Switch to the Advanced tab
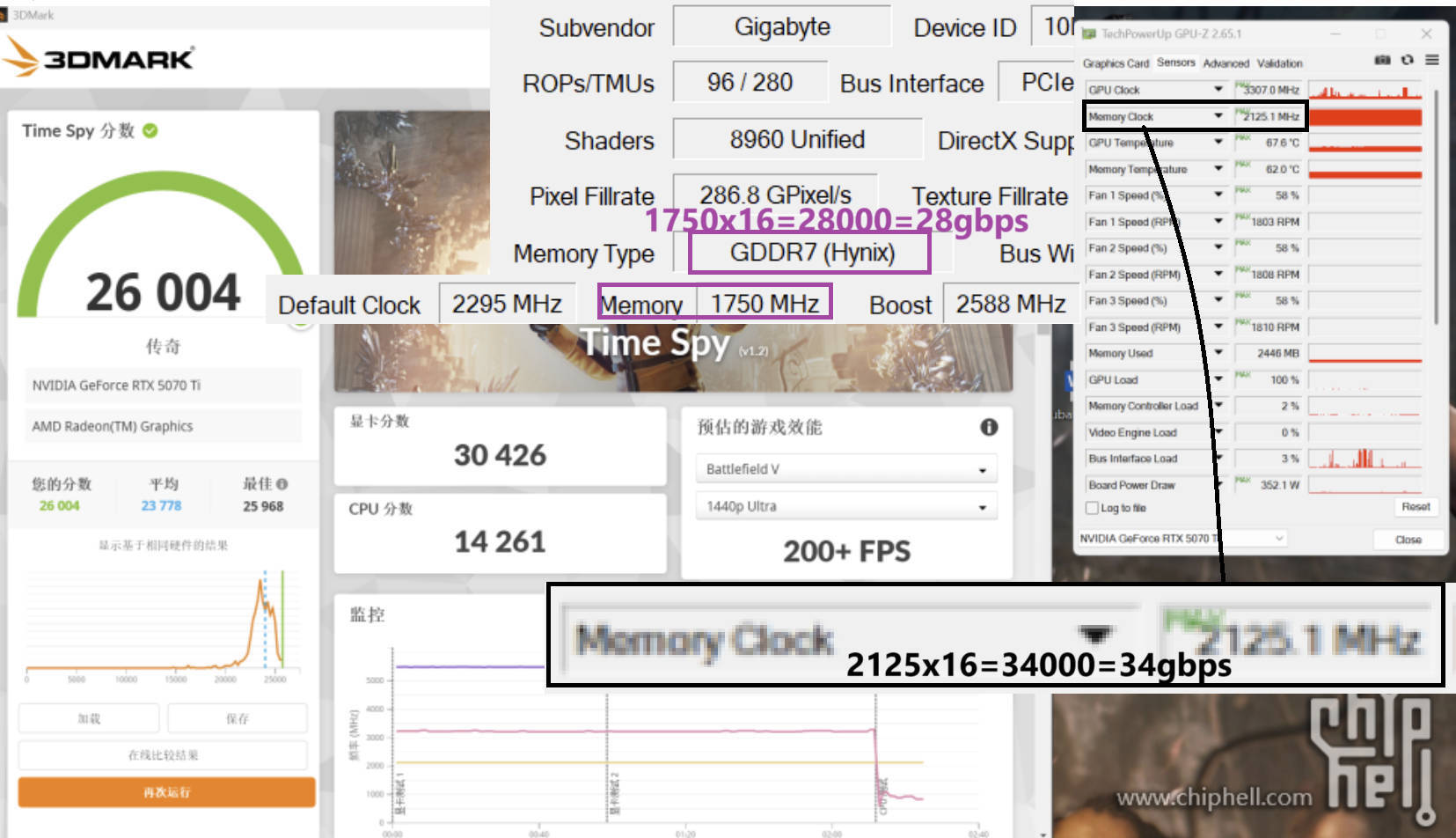1456x838 pixels. (x=1226, y=63)
